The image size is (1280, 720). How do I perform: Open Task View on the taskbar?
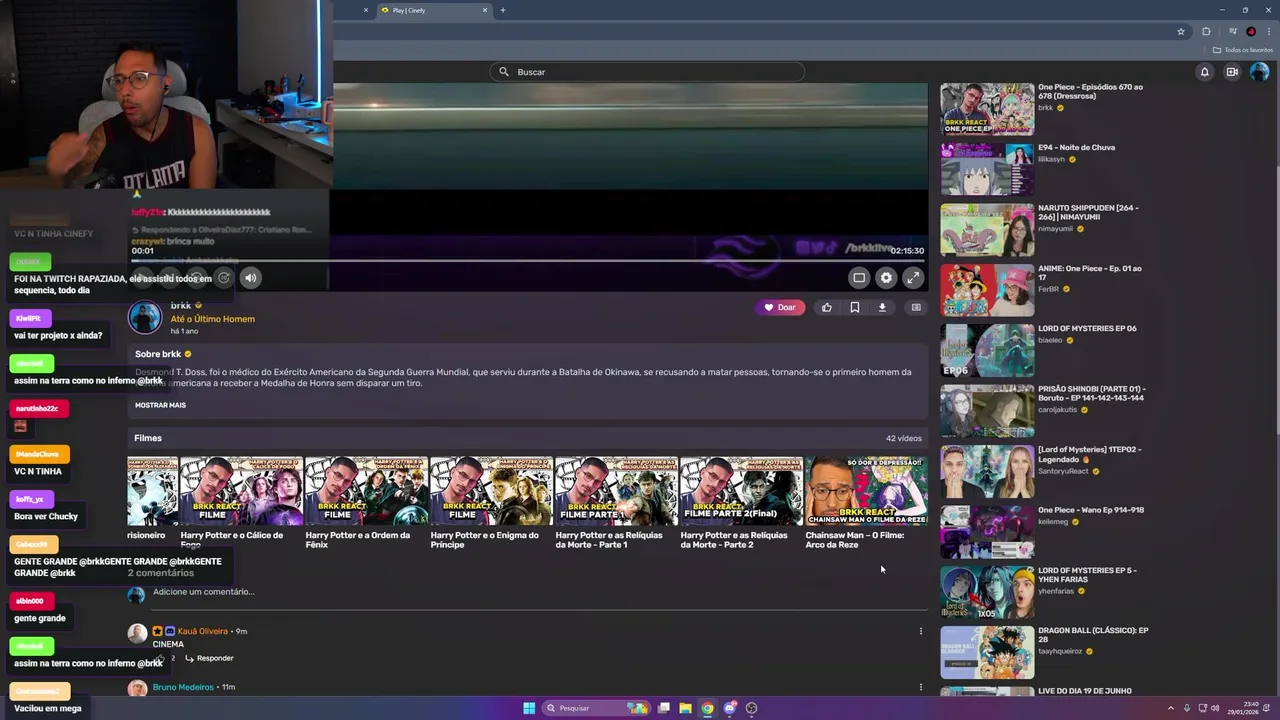pos(663,708)
